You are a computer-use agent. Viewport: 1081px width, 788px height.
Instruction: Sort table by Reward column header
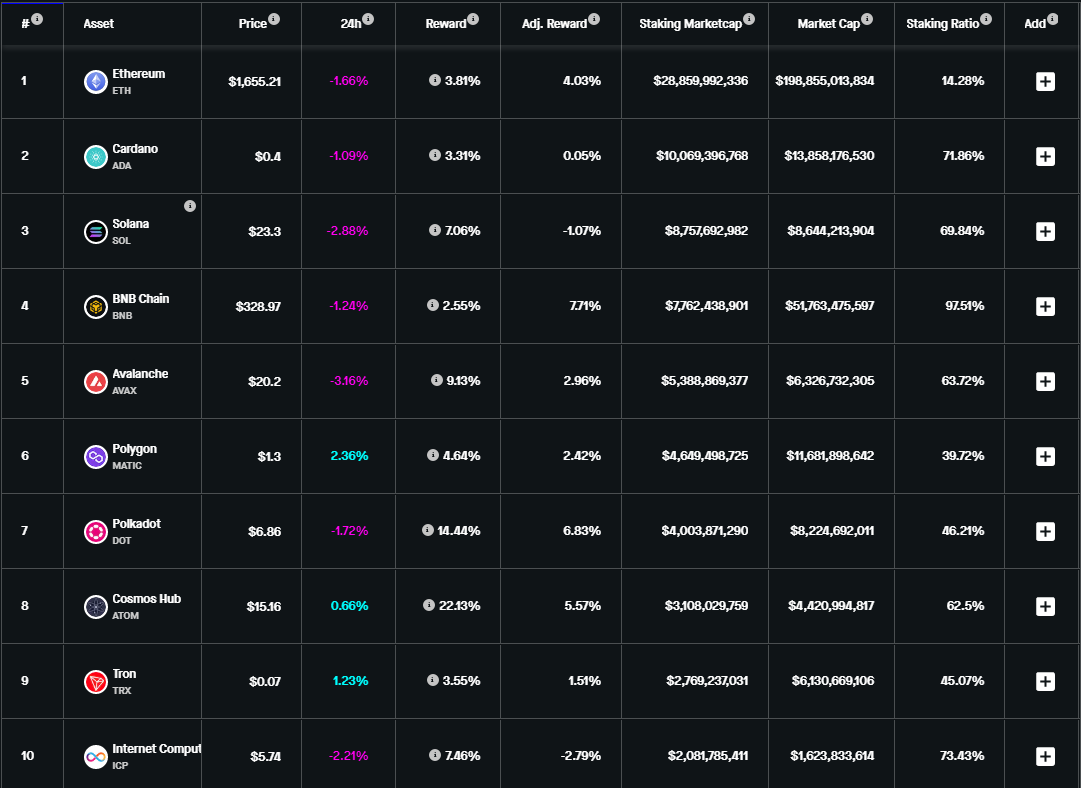click(x=445, y=24)
